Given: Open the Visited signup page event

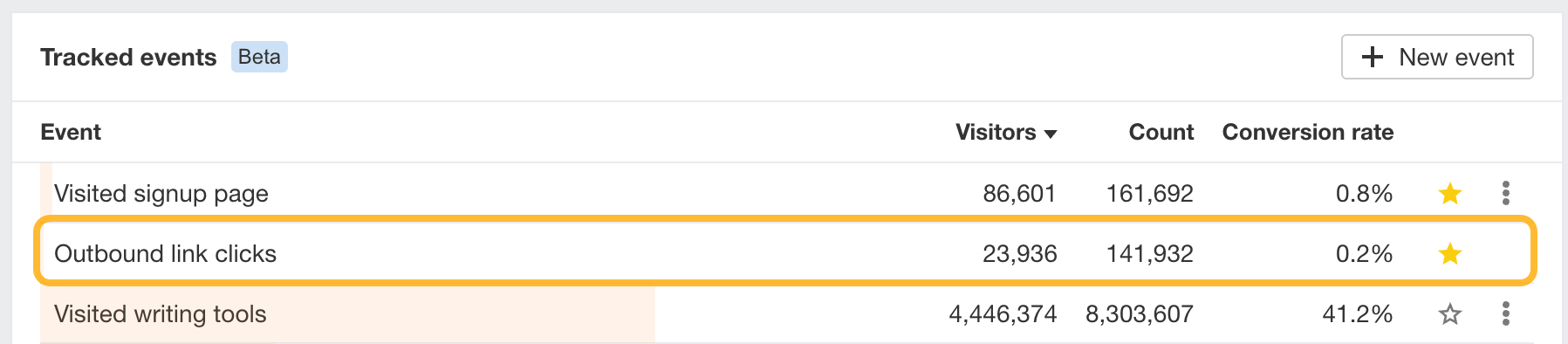Looking at the screenshot, I should [161, 193].
